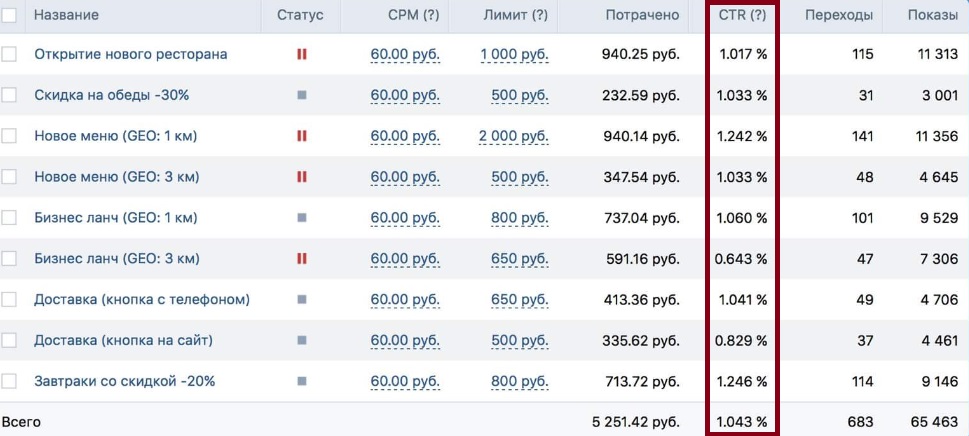Image resolution: width=969 pixels, height=436 pixels.
Task: Edit the 2 000 руб. limit of Новое меню
Action: point(514,136)
